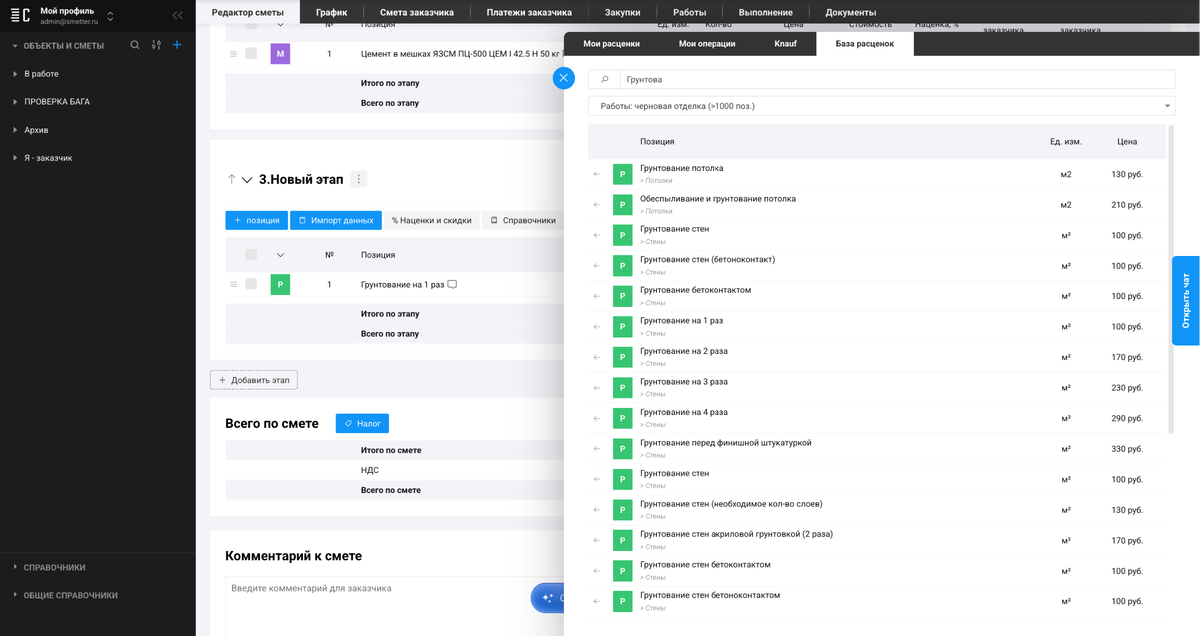The height and width of the screenshot is (636, 1200).
Task: Insert Грунтование на 3 раза via arrow
Action: [597, 387]
